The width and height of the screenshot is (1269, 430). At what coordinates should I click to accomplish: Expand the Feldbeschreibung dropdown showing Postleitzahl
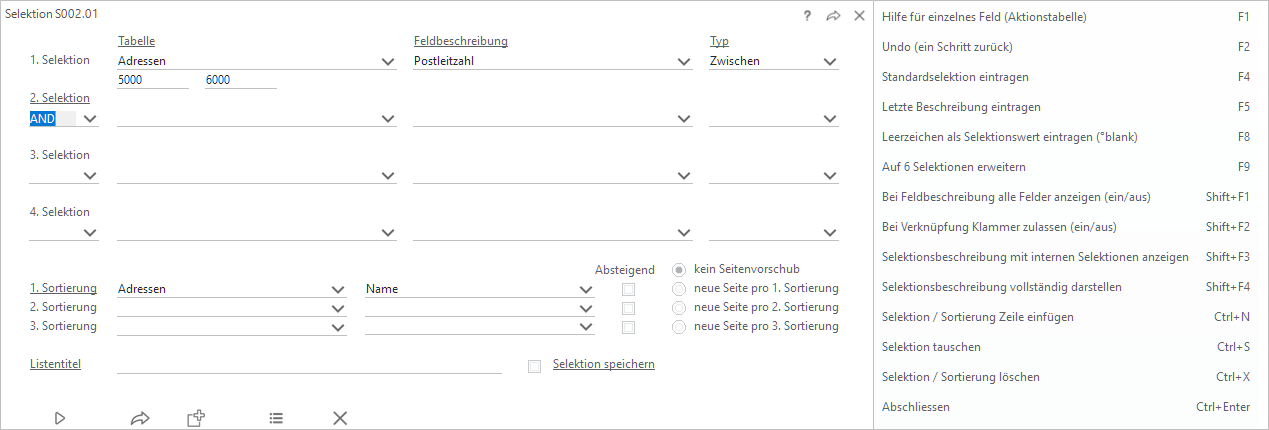[683, 62]
